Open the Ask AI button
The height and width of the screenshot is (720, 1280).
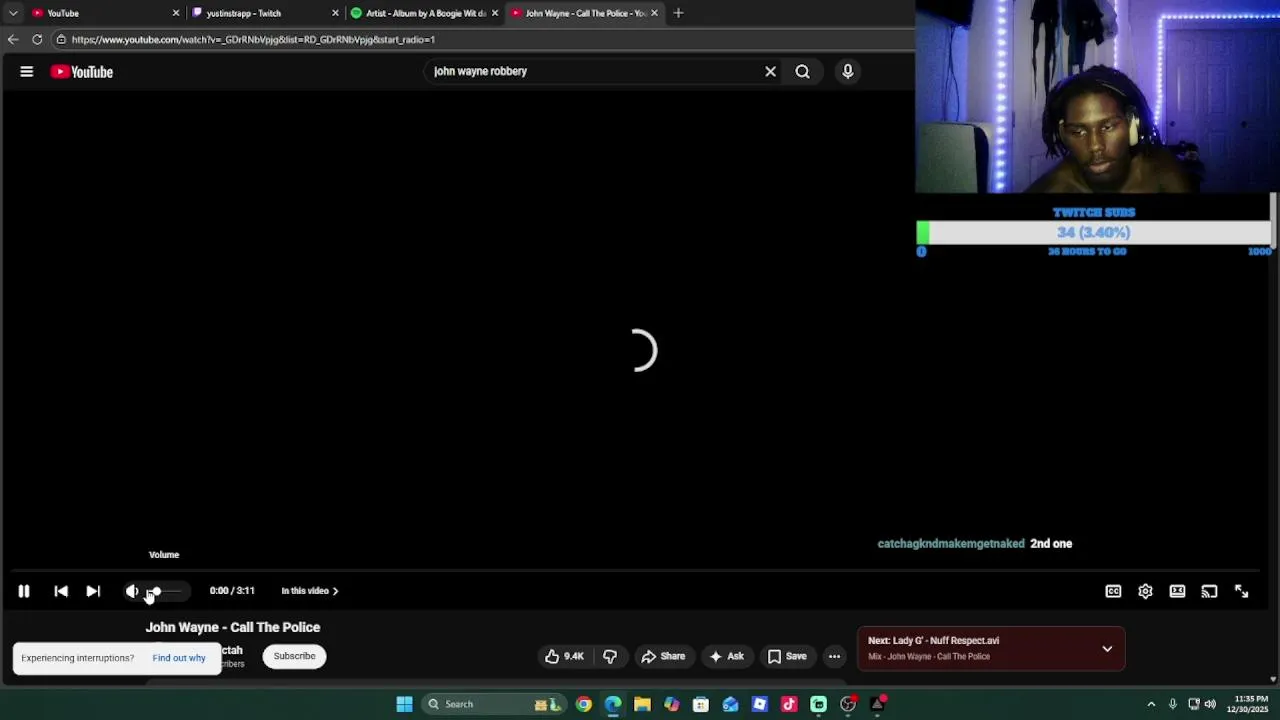point(726,656)
